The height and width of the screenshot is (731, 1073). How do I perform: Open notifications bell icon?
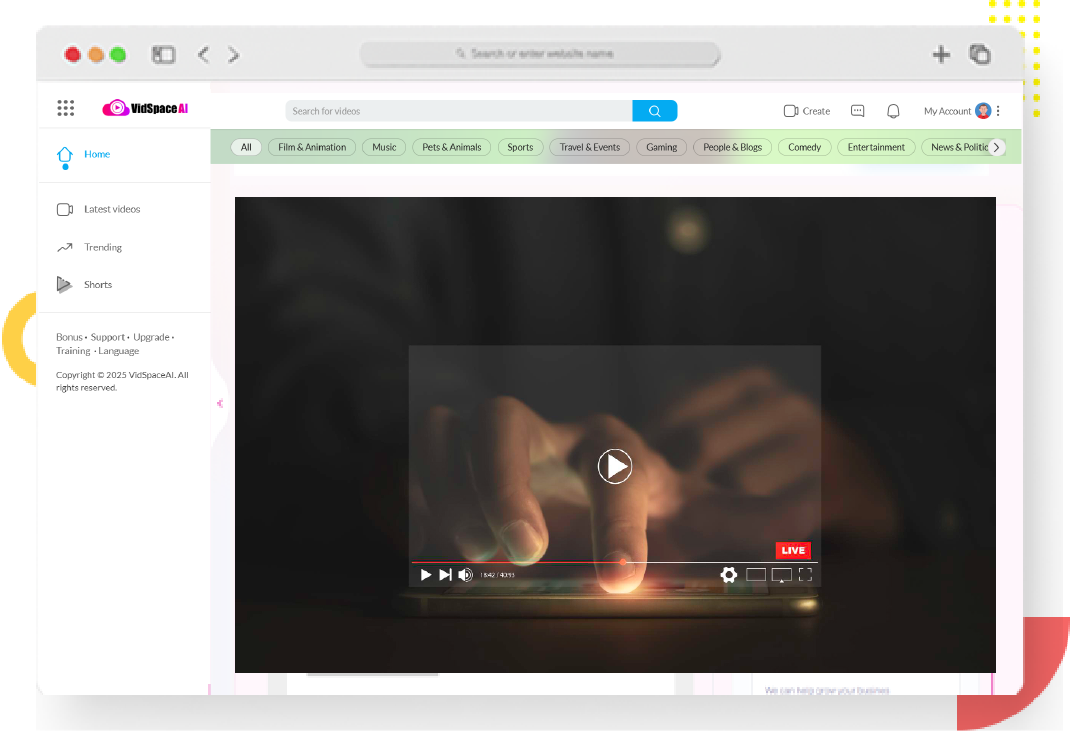click(x=893, y=111)
